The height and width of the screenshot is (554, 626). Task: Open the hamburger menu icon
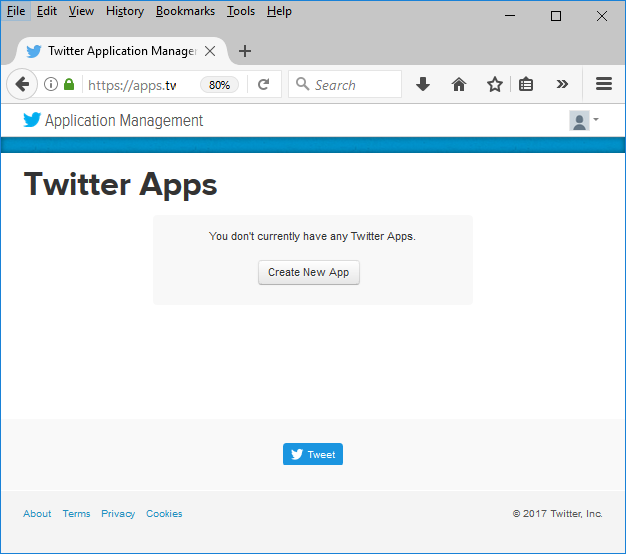(604, 84)
